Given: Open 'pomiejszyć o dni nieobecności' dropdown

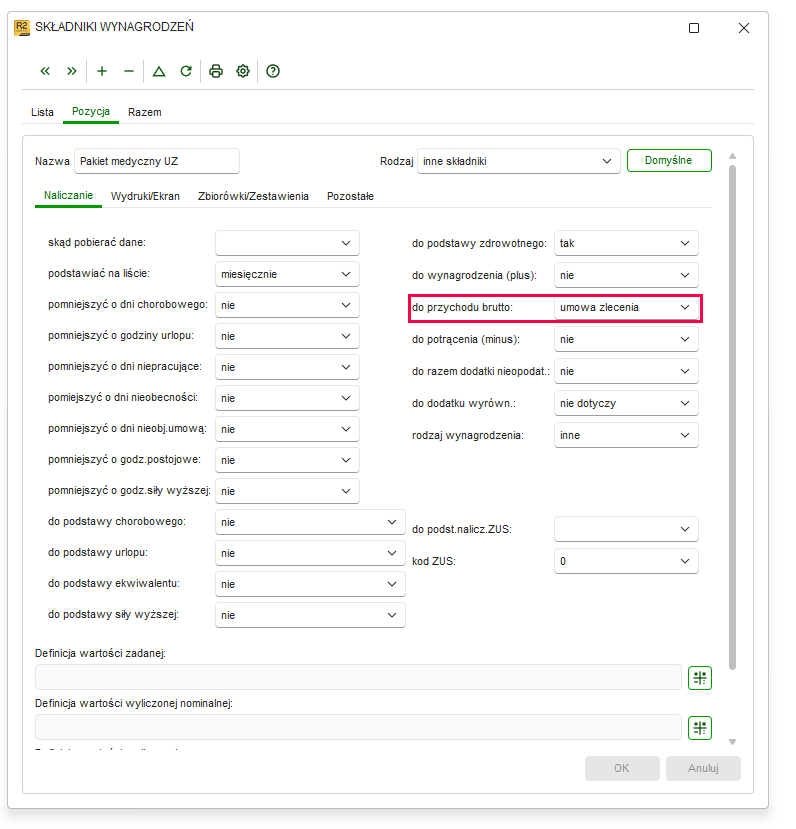Looking at the screenshot, I should pyautogui.click(x=287, y=398).
